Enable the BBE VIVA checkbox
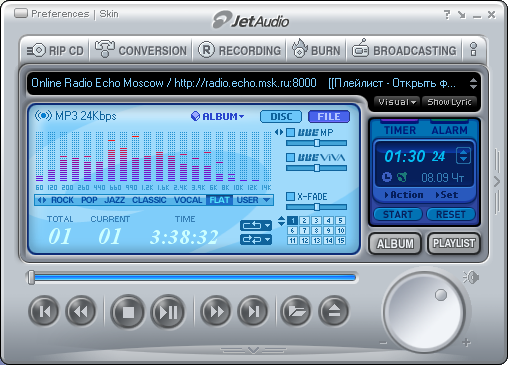 pos(290,157)
